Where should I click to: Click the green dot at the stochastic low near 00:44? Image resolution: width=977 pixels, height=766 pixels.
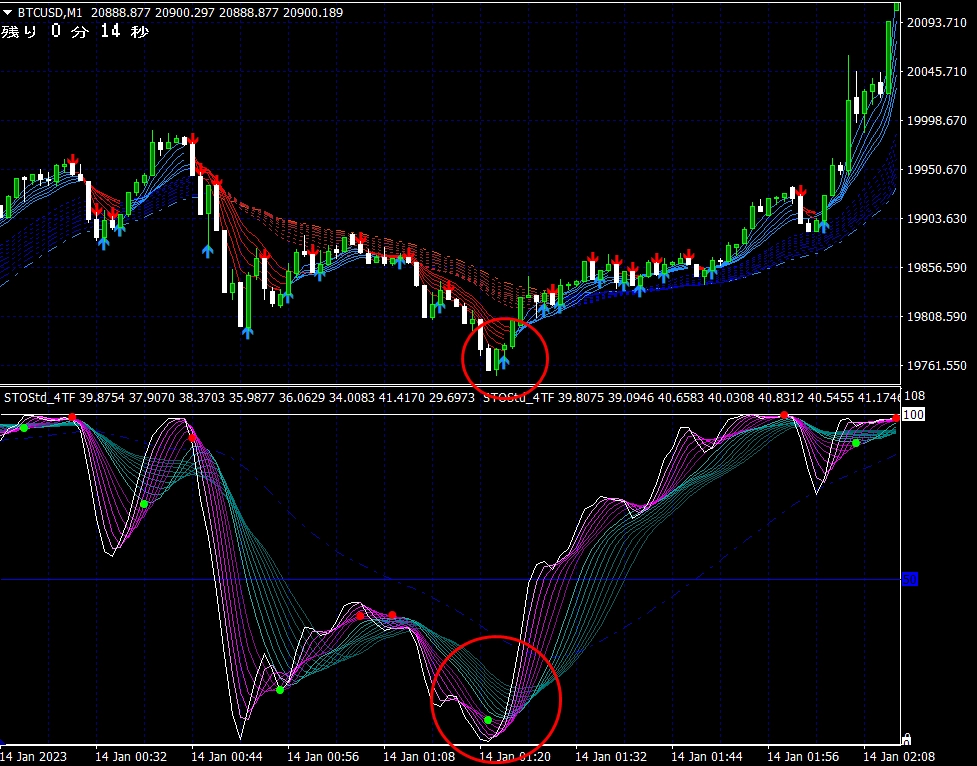pyautogui.click(x=280, y=690)
